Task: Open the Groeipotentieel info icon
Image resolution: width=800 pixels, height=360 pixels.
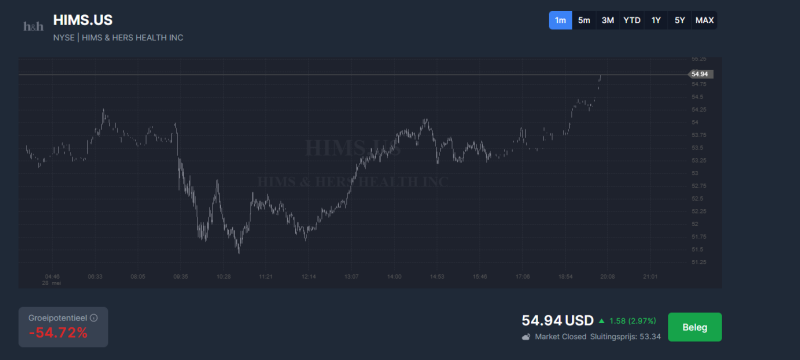Action: pyautogui.click(x=94, y=318)
